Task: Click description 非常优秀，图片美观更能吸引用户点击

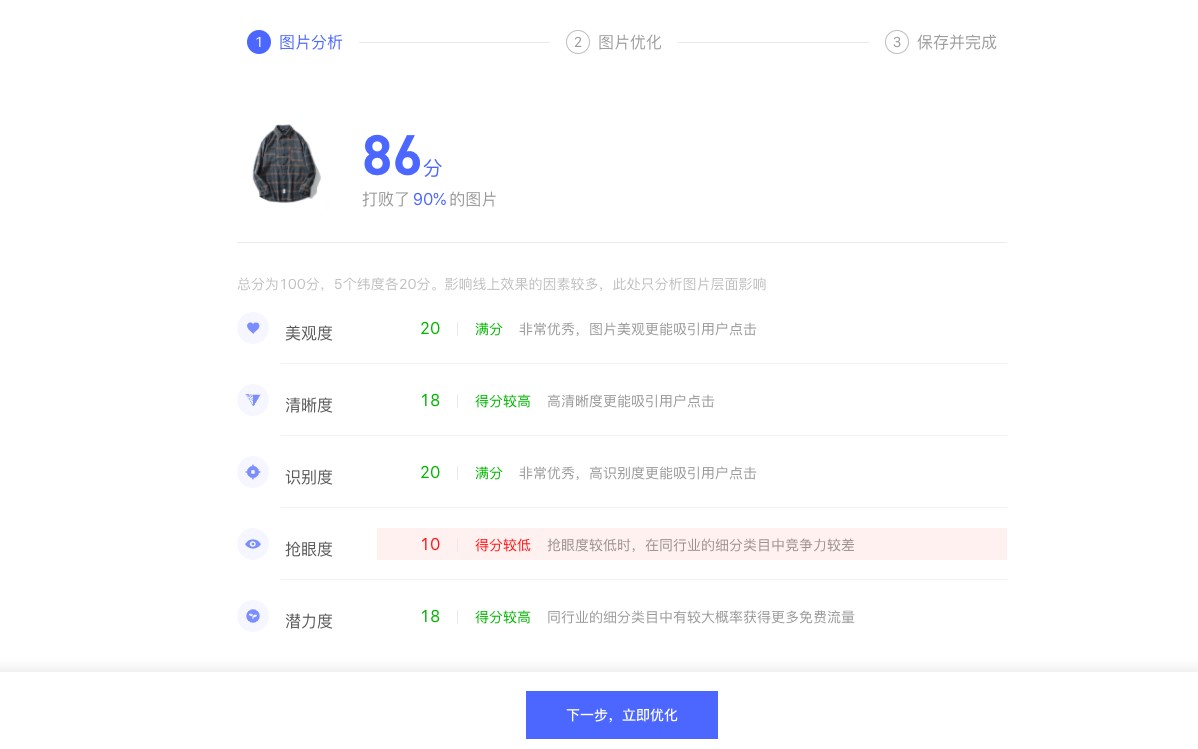Action: [x=638, y=329]
